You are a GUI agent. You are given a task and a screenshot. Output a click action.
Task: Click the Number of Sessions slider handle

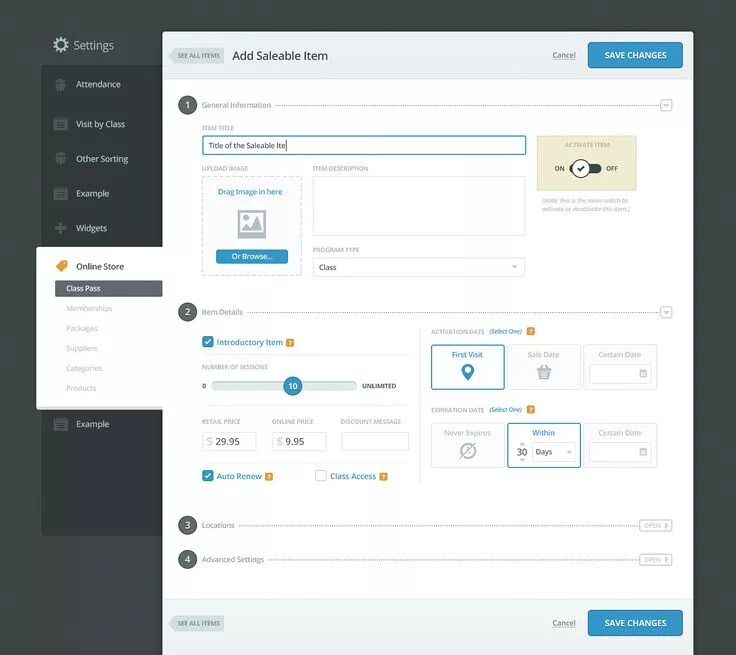(292, 386)
